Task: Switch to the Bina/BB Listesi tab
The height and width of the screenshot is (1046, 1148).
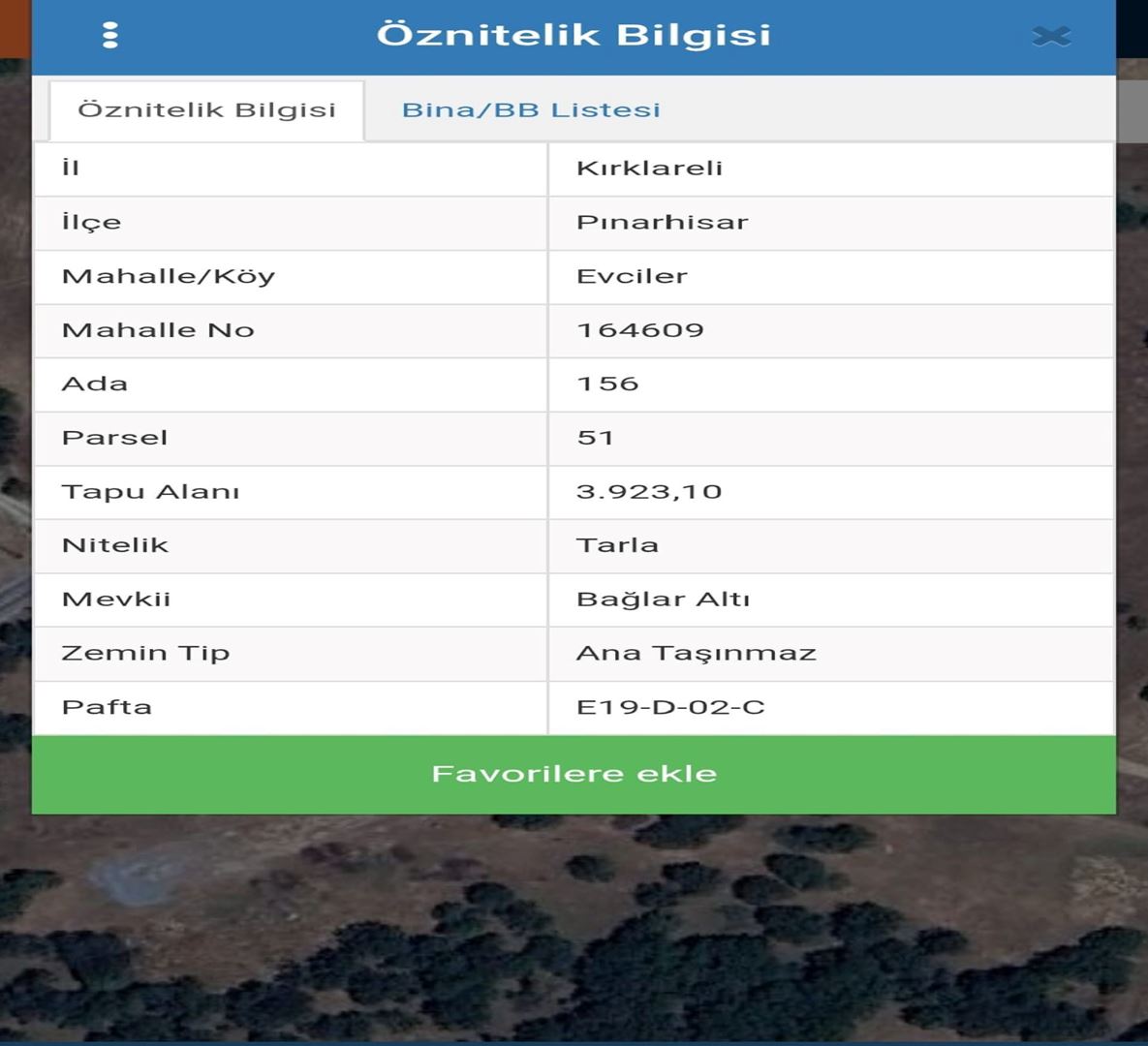Action: pyautogui.click(x=531, y=110)
